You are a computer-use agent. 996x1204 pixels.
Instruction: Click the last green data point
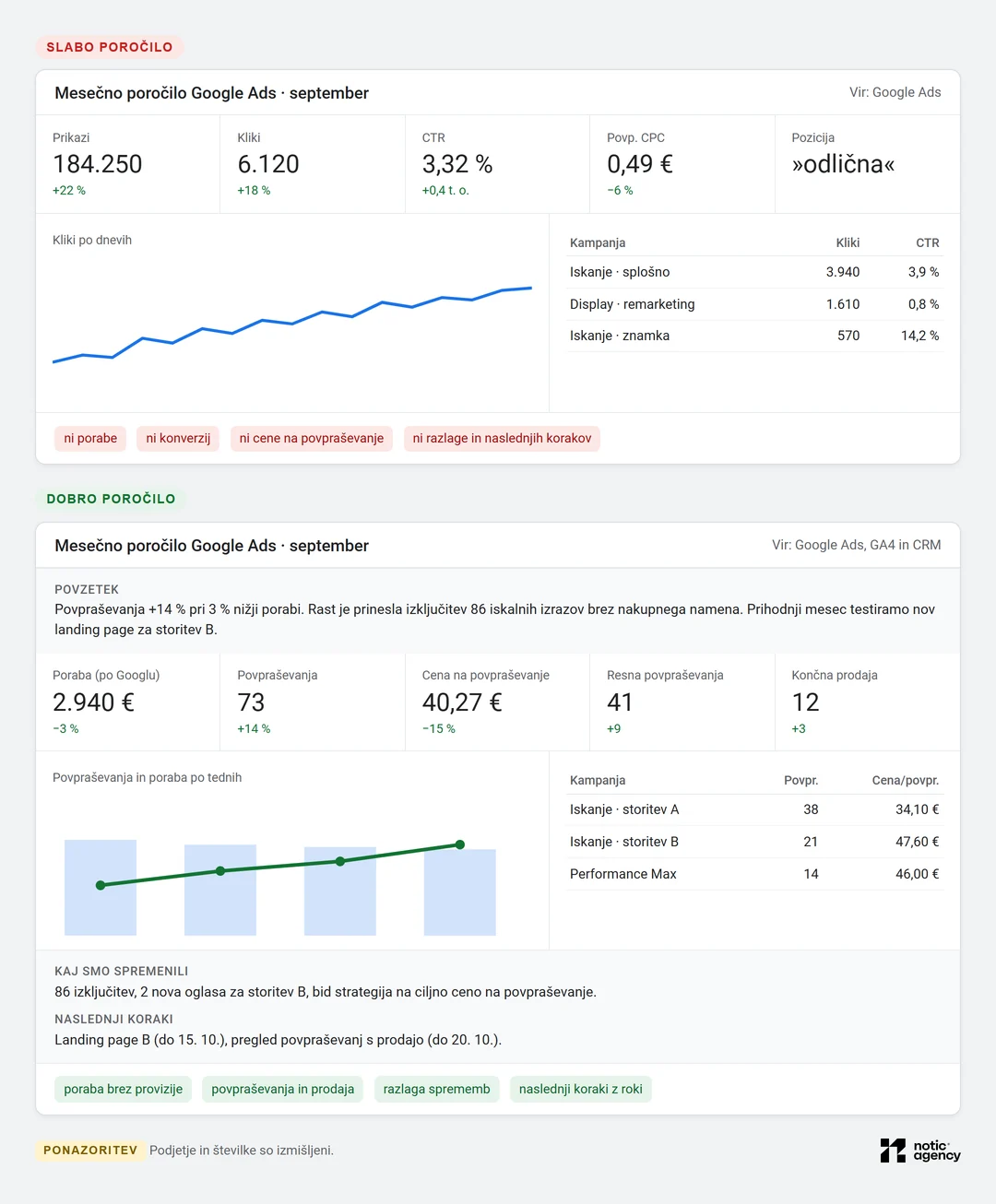tap(460, 844)
